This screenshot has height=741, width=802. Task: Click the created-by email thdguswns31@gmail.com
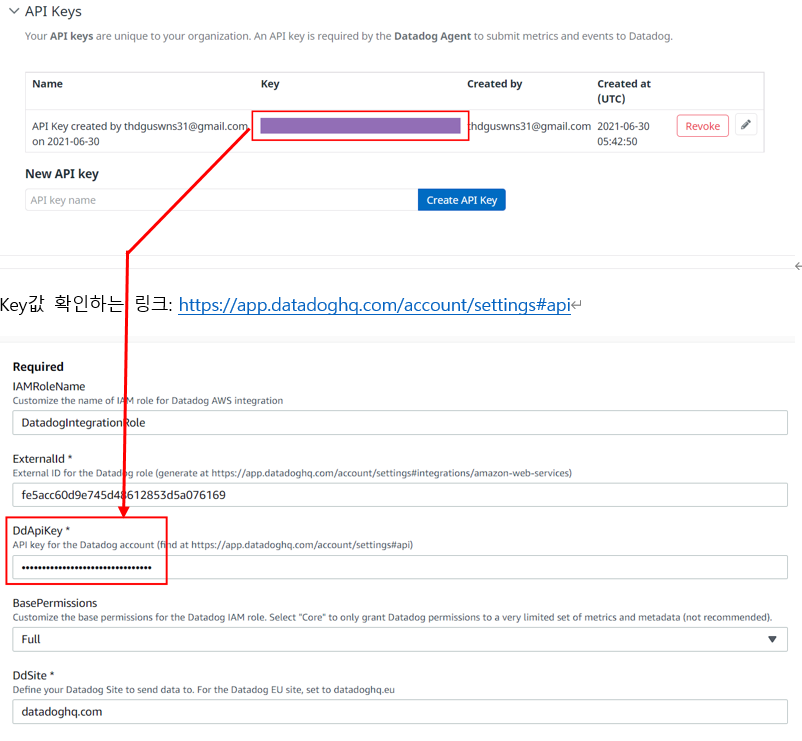point(529,126)
